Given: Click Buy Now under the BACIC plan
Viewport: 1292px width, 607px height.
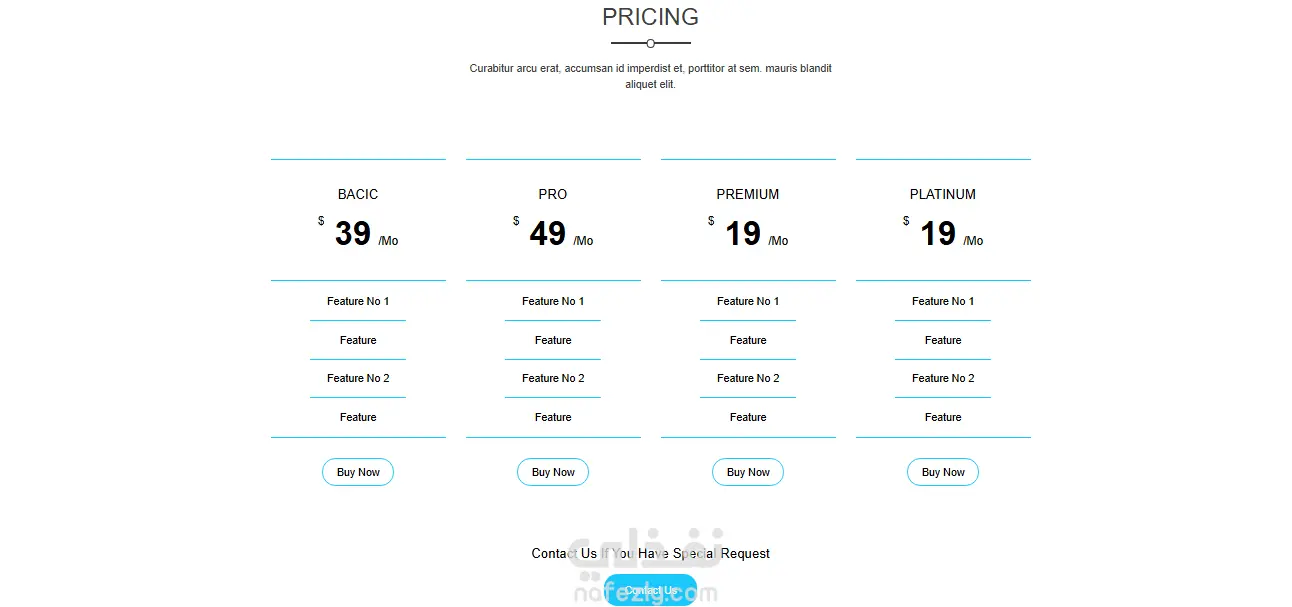Looking at the screenshot, I should pyautogui.click(x=358, y=472).
